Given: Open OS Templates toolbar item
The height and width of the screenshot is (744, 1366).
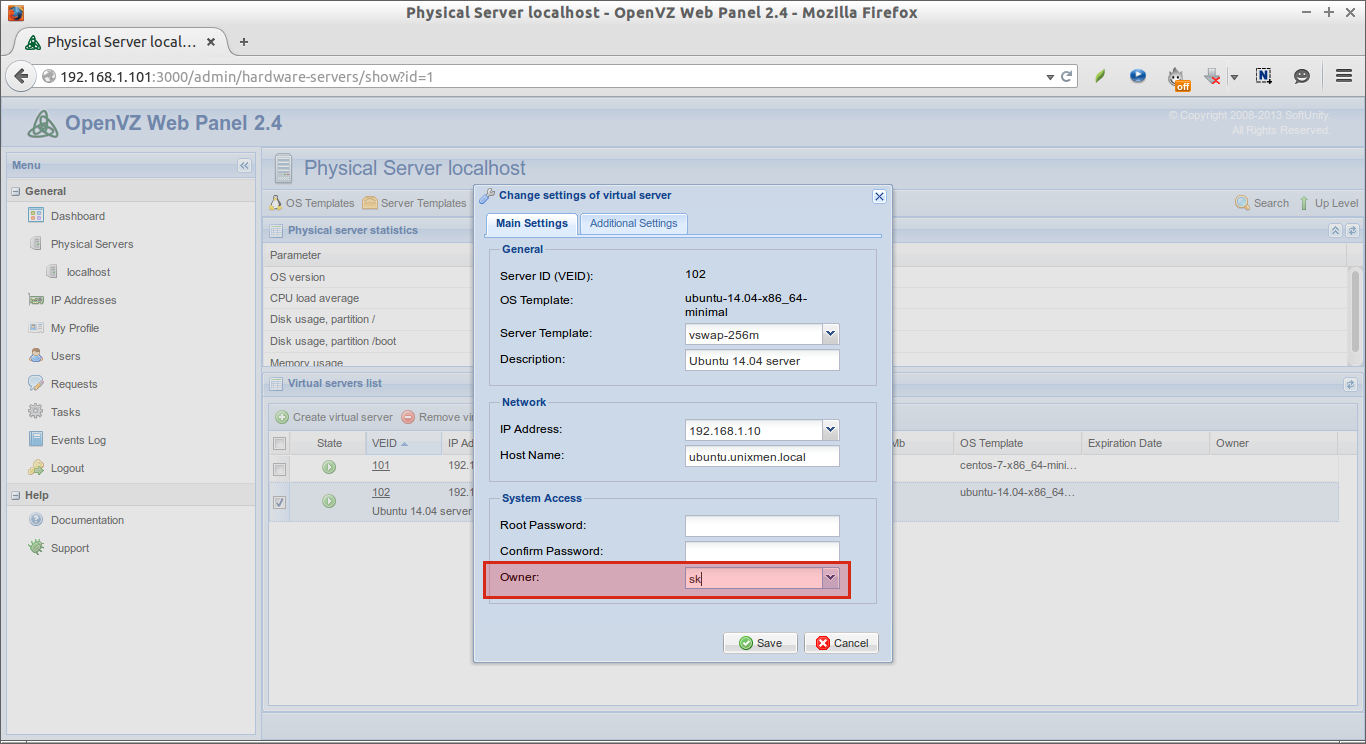Looking at the screenshot, I should click(x=312, y=203).
